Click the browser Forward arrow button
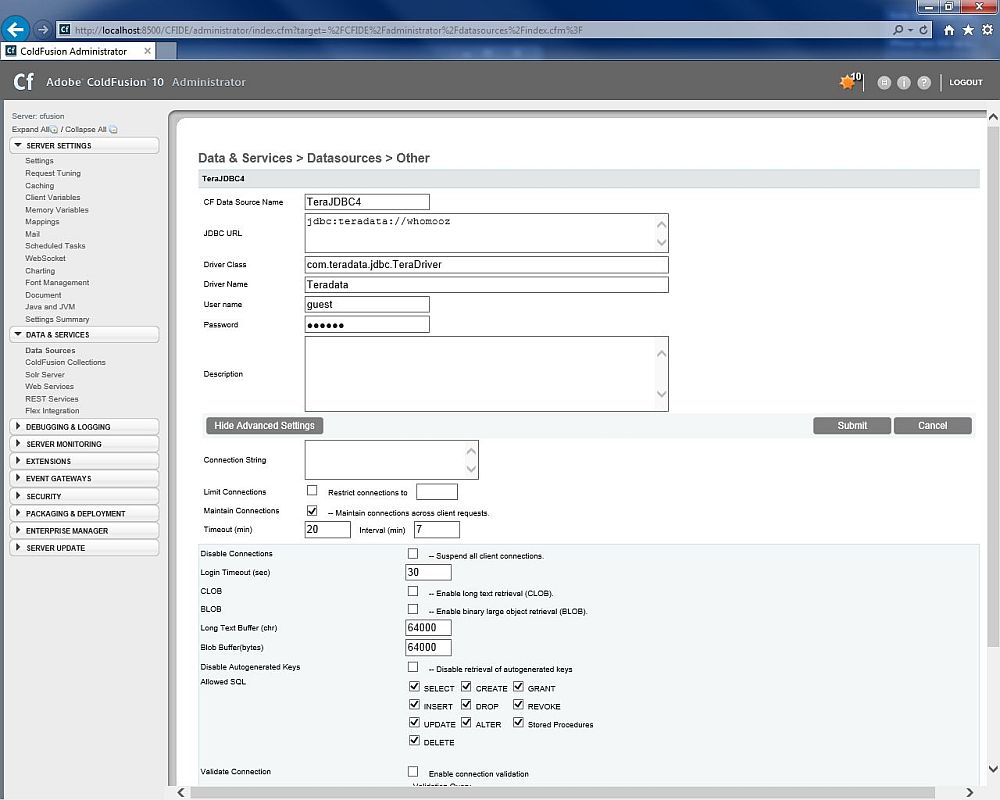1000x800 pixels. click(x=43, y=29)
